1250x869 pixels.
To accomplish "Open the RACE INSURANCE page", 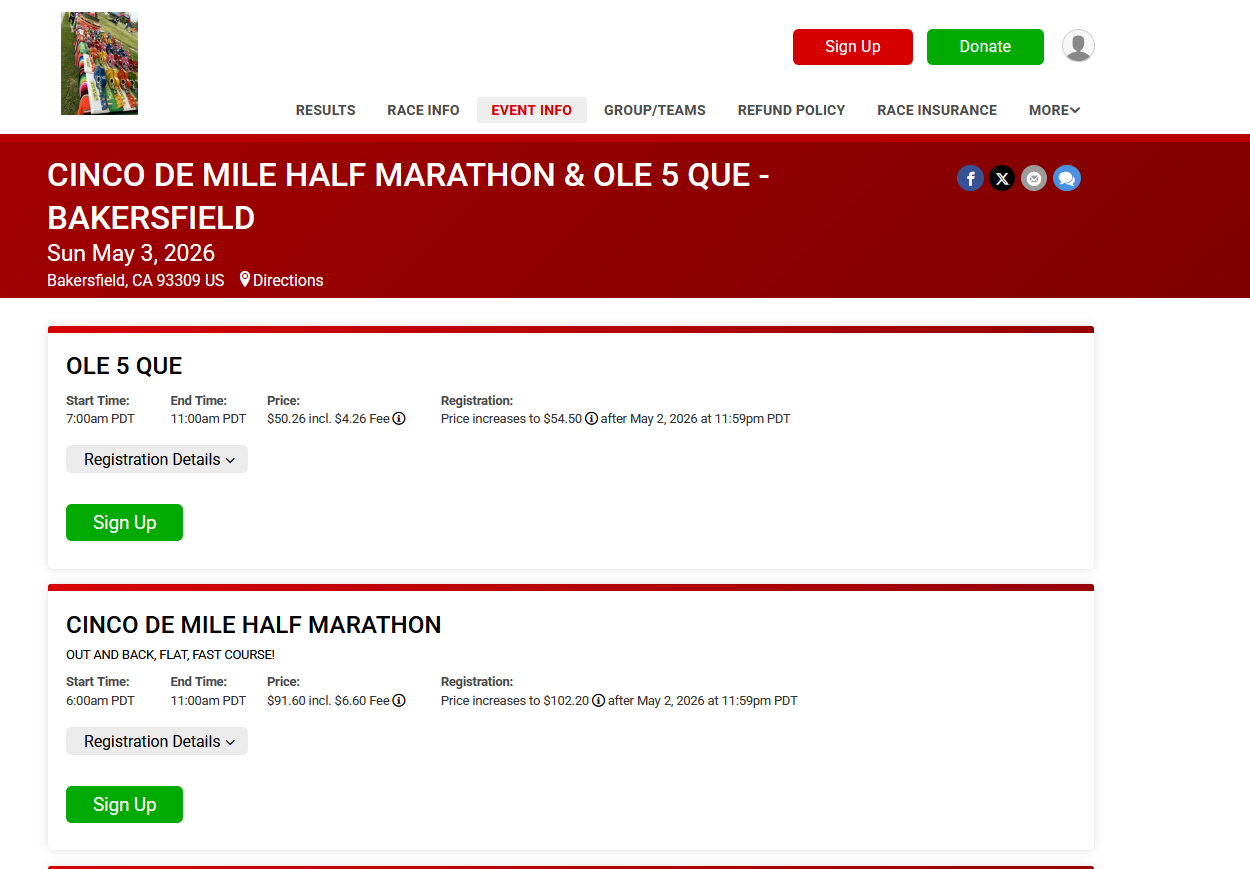I will (x=937, y=110).
